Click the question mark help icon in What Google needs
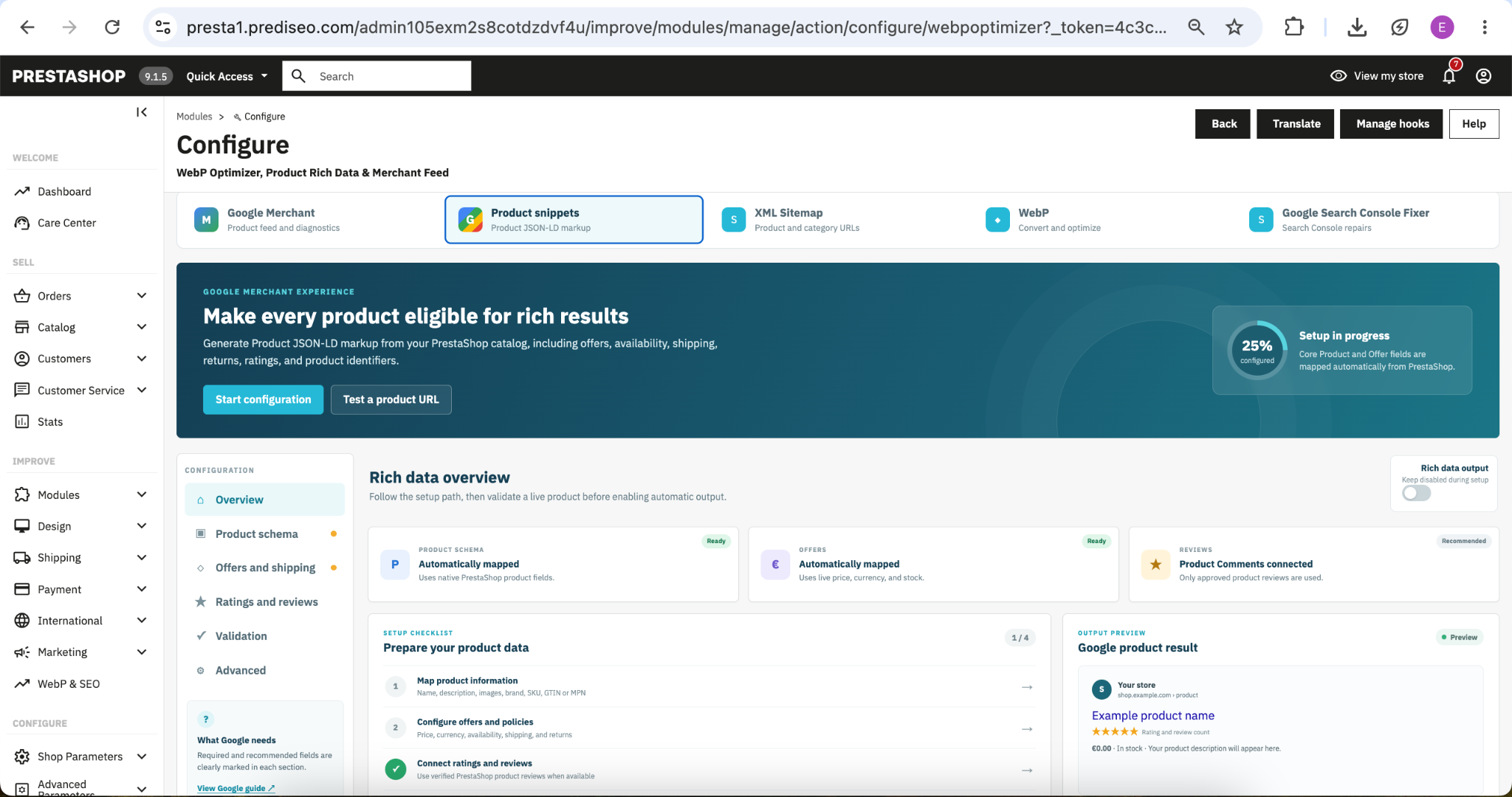1512x797 pixels. [x=206, y=720]
